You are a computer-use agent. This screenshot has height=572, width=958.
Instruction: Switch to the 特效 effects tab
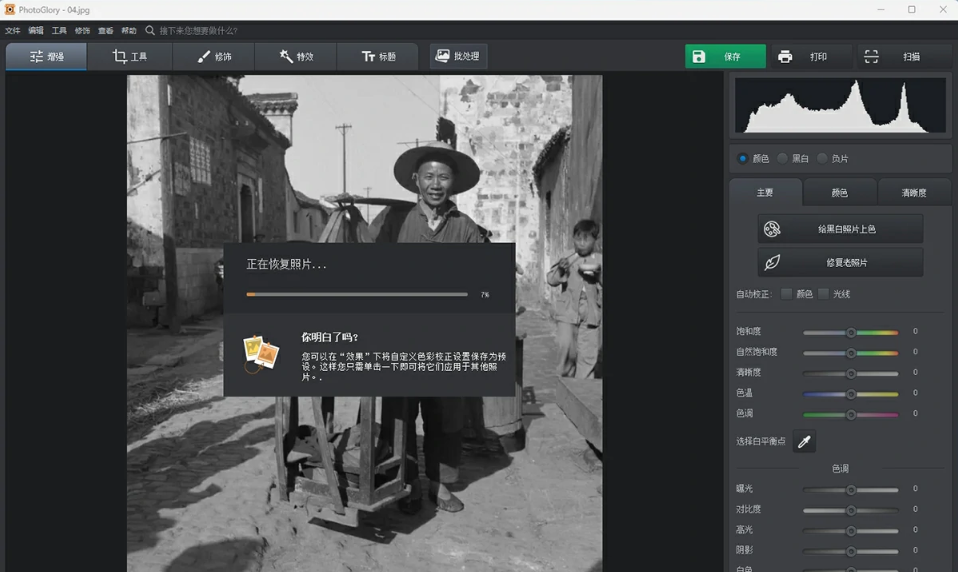pyautogui.click(x=296, y=56)
